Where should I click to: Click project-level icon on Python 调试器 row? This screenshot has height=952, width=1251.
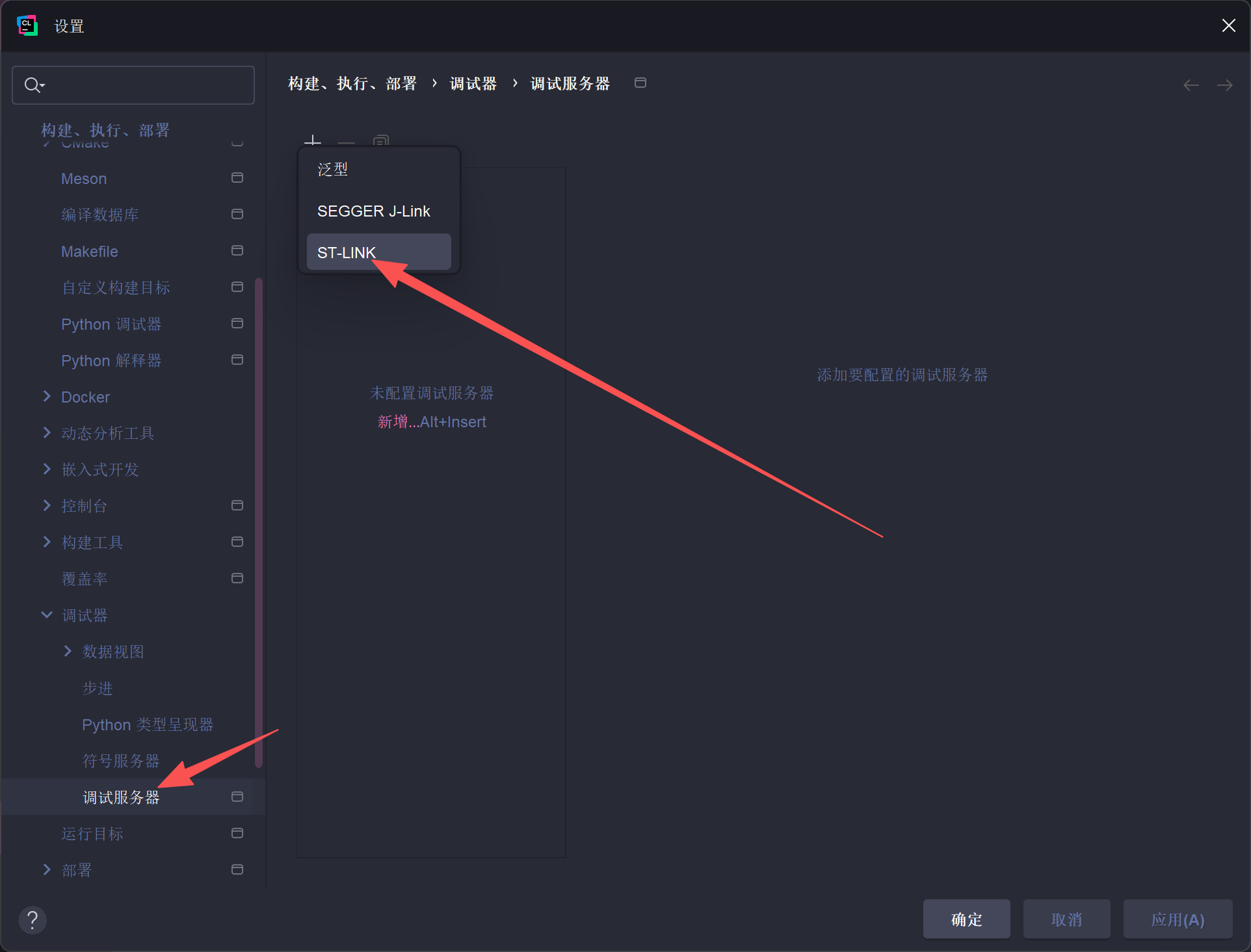pyautogui.click(x=237, y=323)
